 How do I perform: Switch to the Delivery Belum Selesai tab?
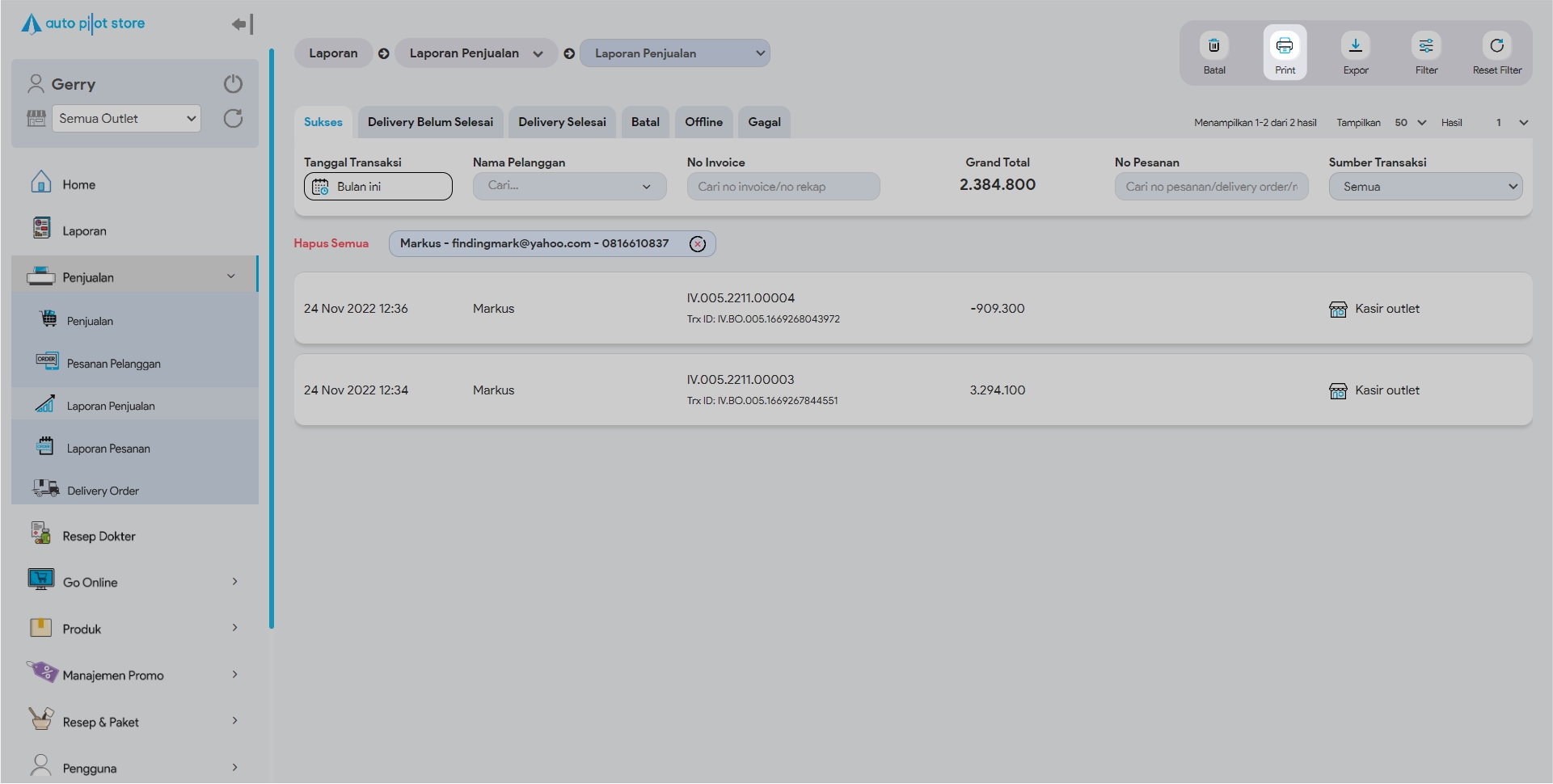[x=430, y=122]
